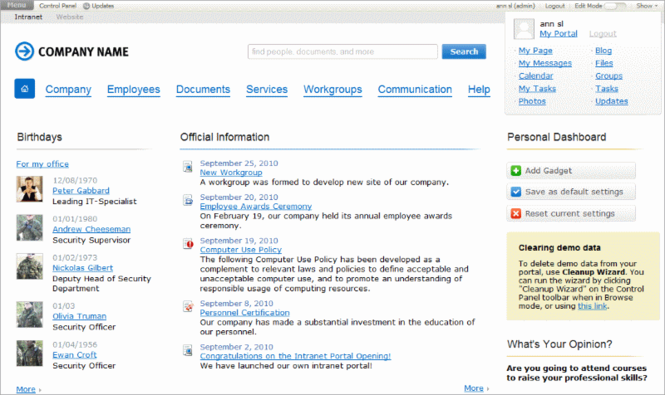Viewport: 665px width, 395px height.
Task: Click the red X Reset settings icon
Action: (516, 213)
